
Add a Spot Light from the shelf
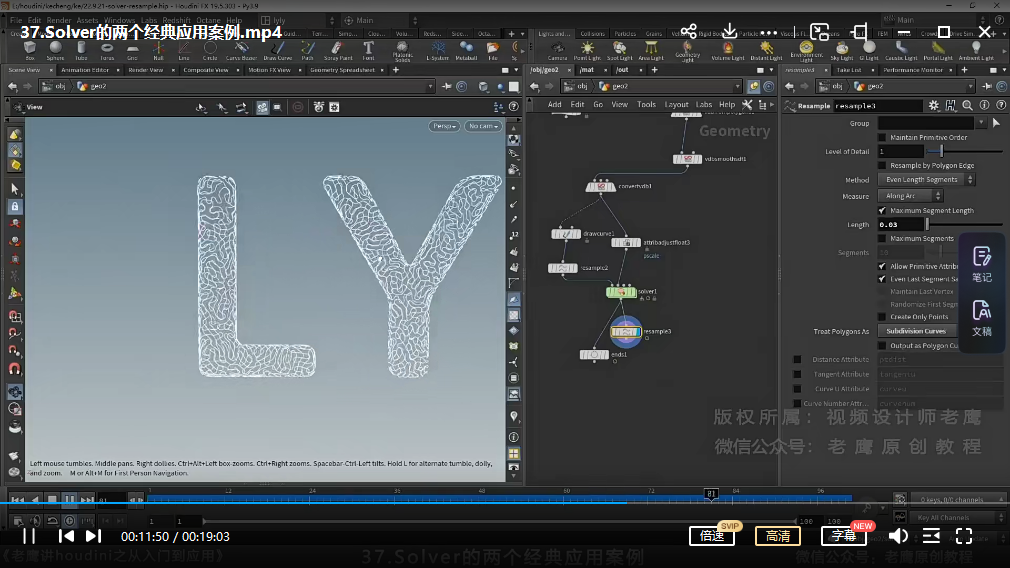pos(619,50)
